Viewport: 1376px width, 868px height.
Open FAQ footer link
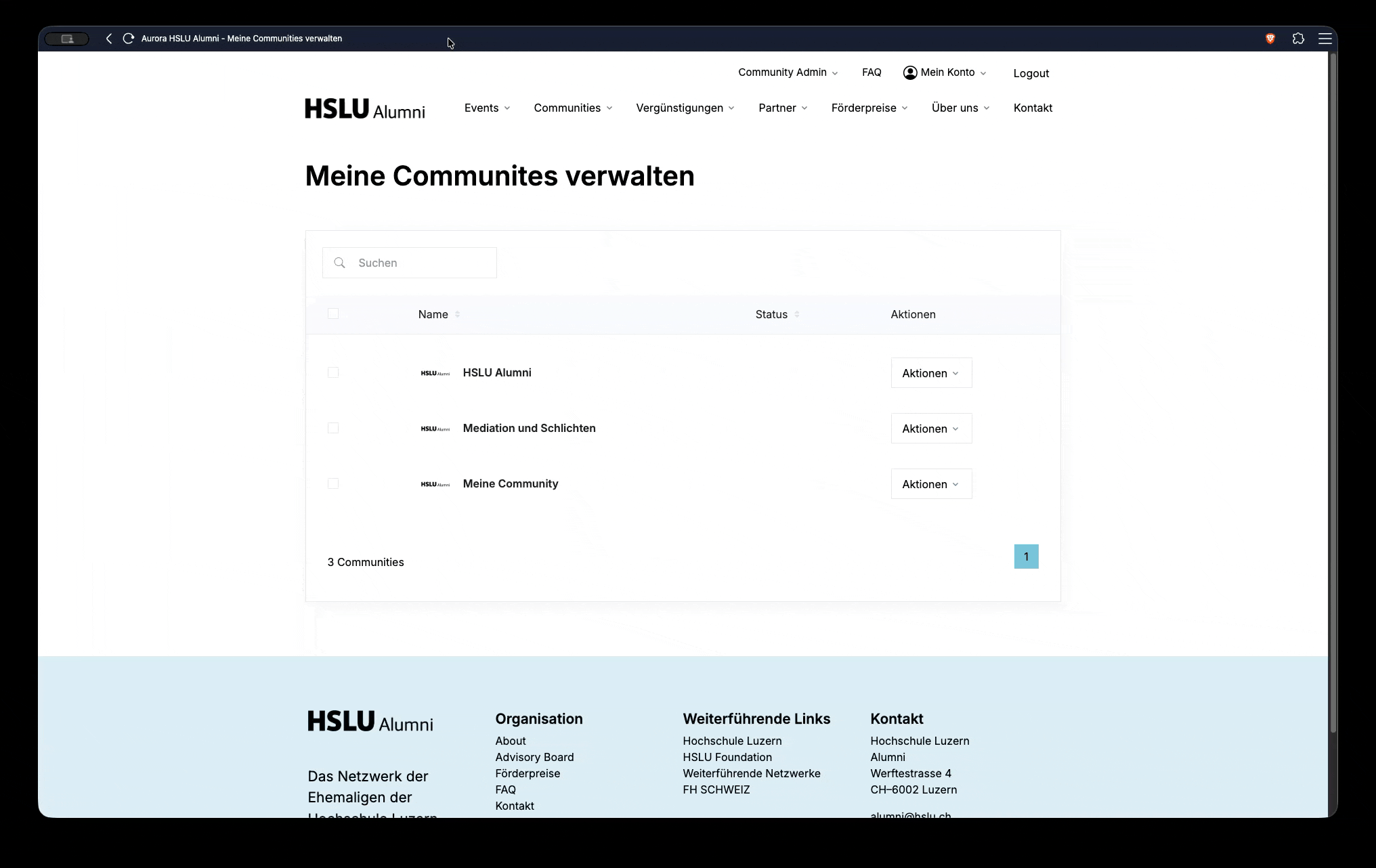[x=505, y=789]
